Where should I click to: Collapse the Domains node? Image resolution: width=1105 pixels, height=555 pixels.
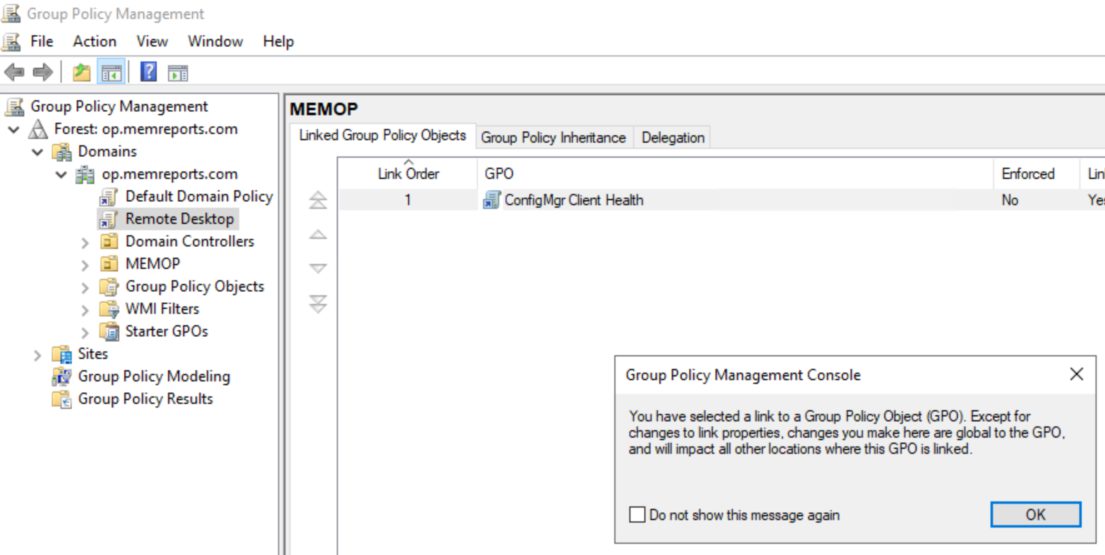(x=37, y=152)
